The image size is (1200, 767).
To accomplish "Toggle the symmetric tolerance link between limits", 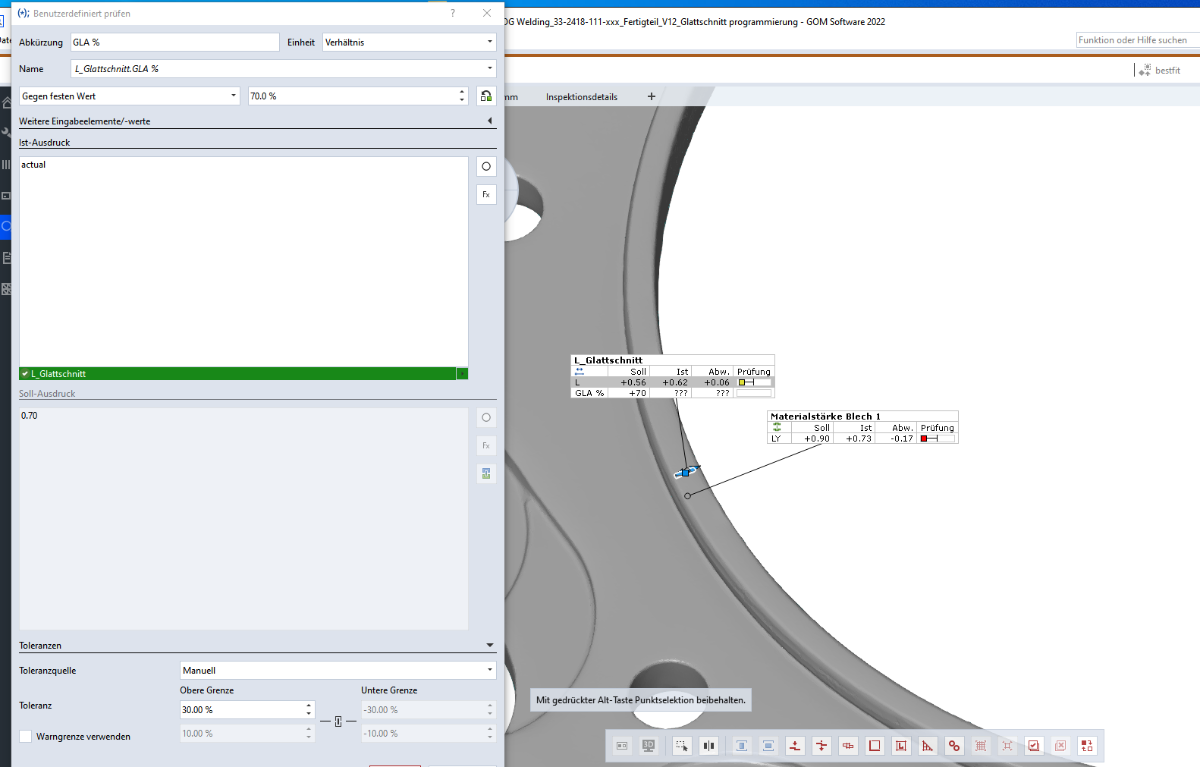I will [338, 722].
